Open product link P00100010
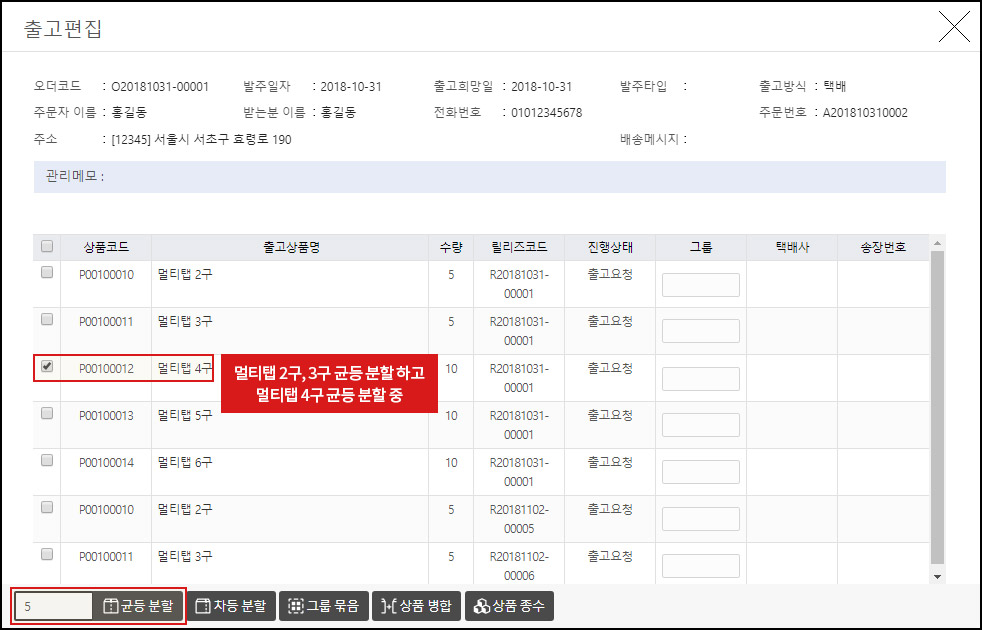982x630 pixels. click(x=106, y=274)
